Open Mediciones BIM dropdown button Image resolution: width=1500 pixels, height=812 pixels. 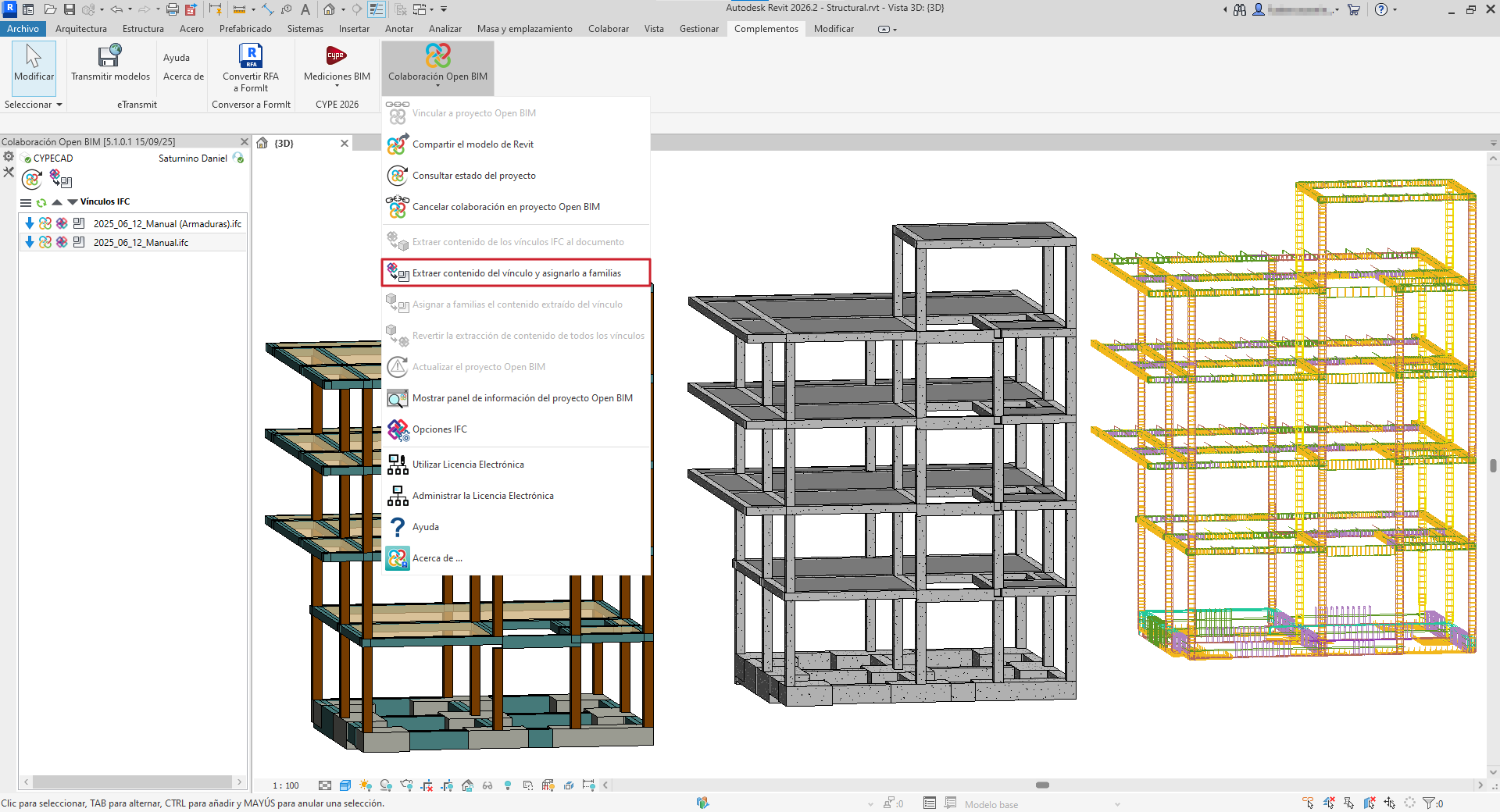tap(337, 66)
